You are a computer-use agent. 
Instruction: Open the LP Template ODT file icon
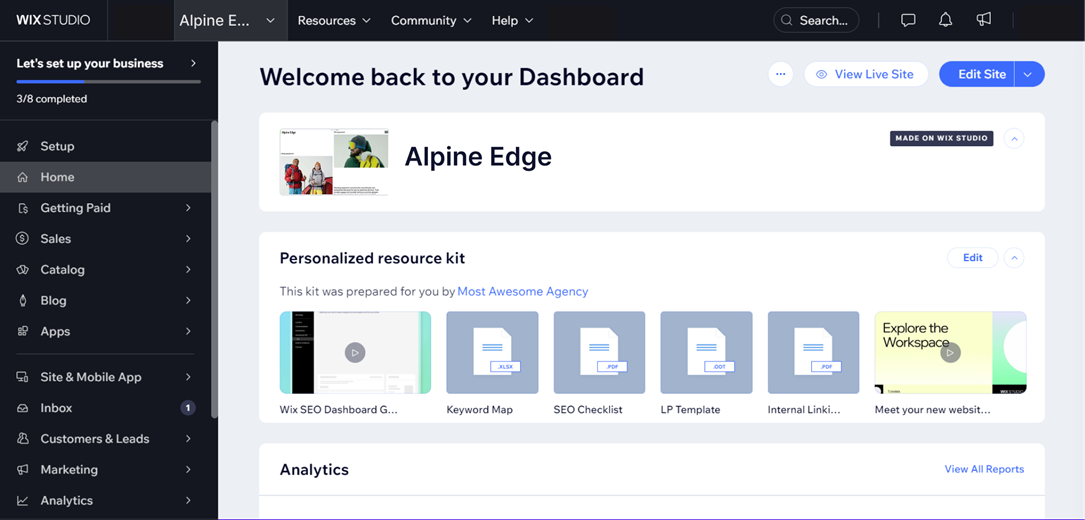[706, 352]
